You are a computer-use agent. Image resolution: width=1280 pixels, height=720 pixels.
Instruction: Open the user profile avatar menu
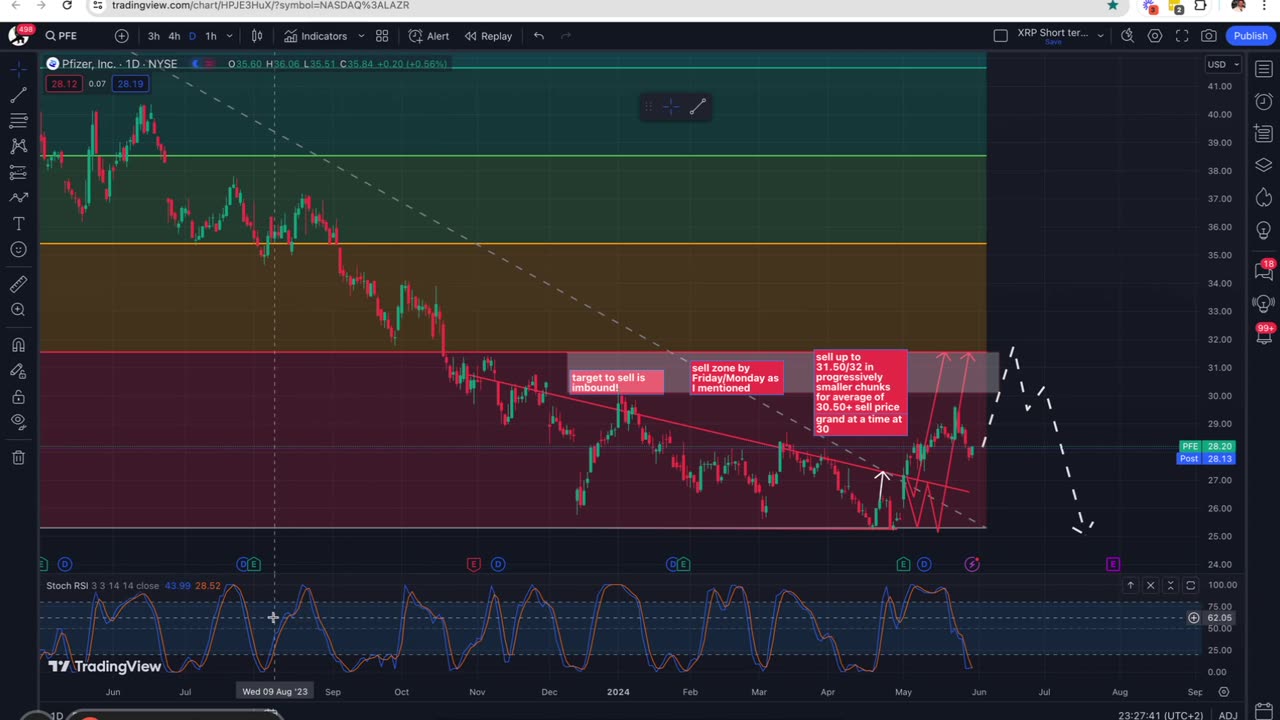point(19,36)
